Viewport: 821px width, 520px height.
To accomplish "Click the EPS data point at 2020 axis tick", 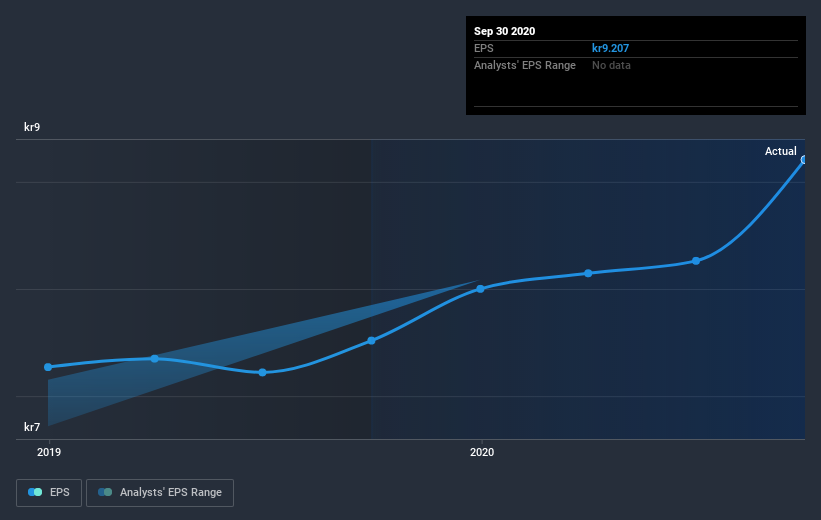I will pyautogui.click(x=481, y=289).
